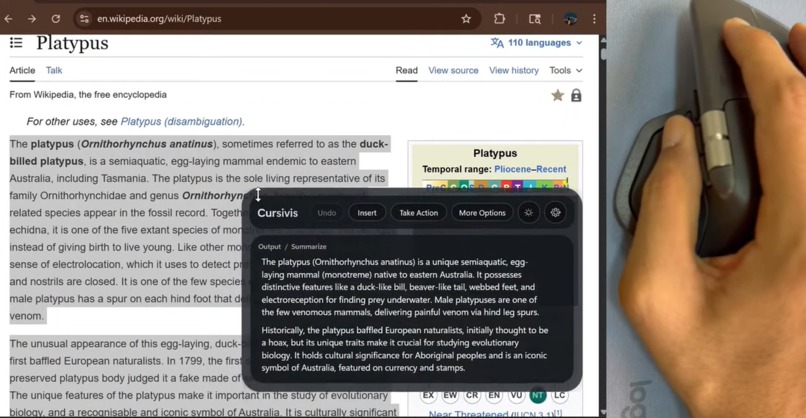Click the EW conservation status badge
806x418 pixels.
point(450,395)
